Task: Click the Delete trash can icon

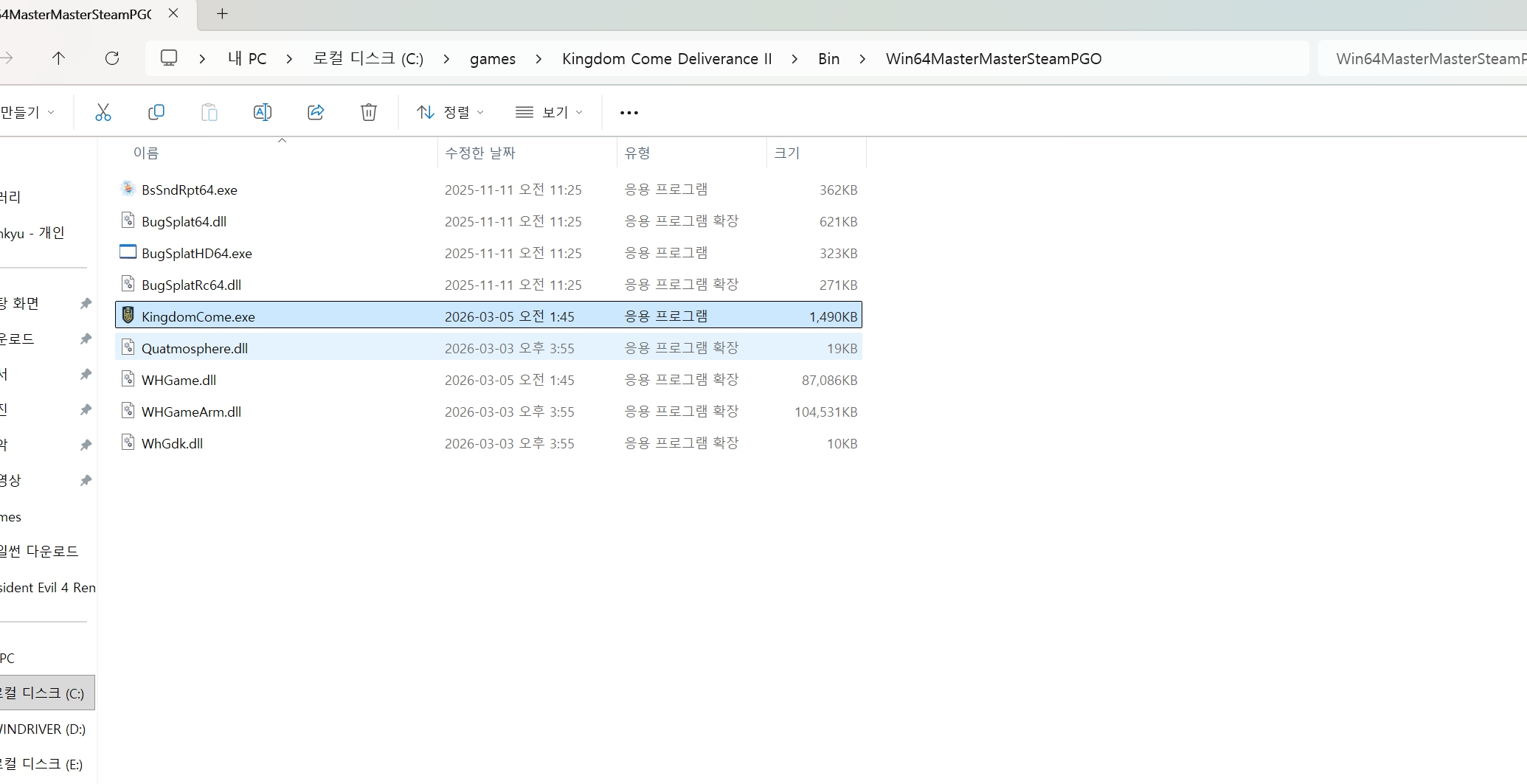Action: pos(369,112)
